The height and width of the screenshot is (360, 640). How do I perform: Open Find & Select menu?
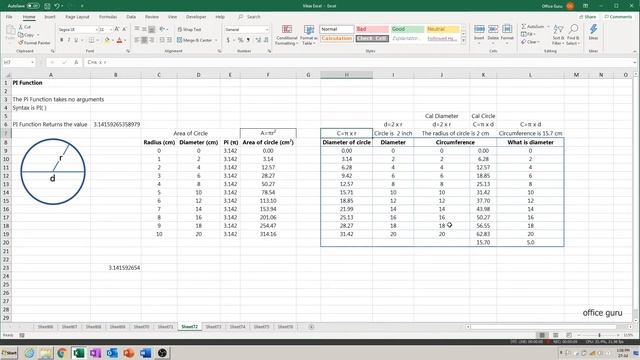point(573,35)
